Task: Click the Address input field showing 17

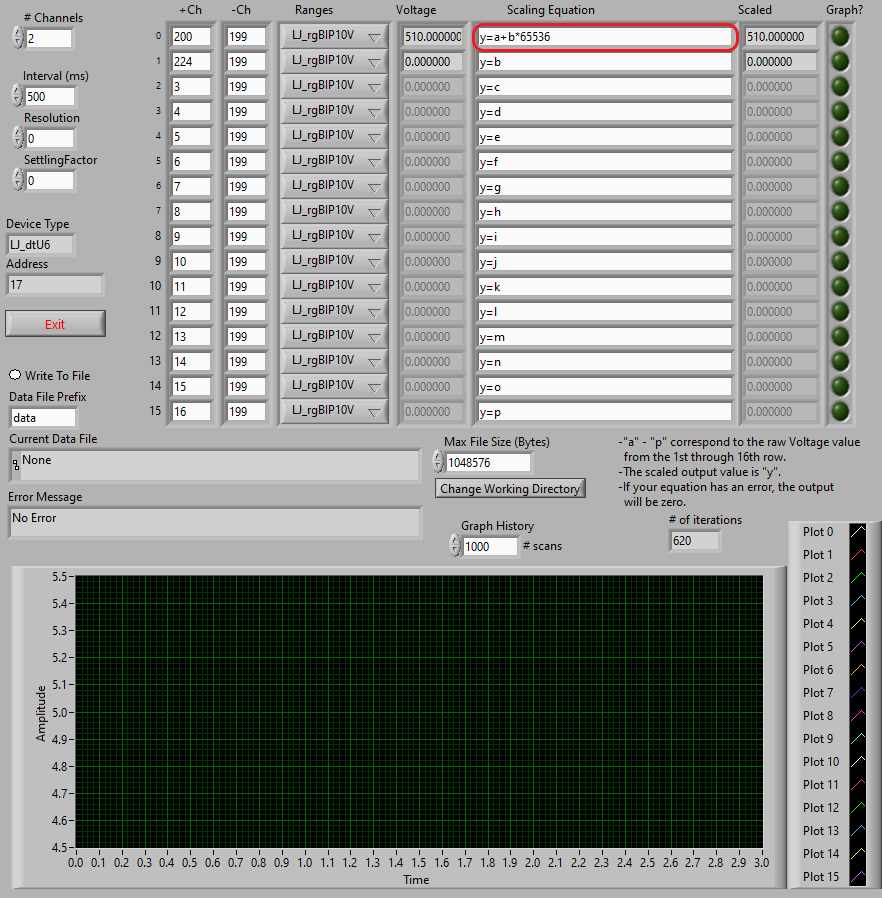Action: pyautogui.click(x=55, y=284)
